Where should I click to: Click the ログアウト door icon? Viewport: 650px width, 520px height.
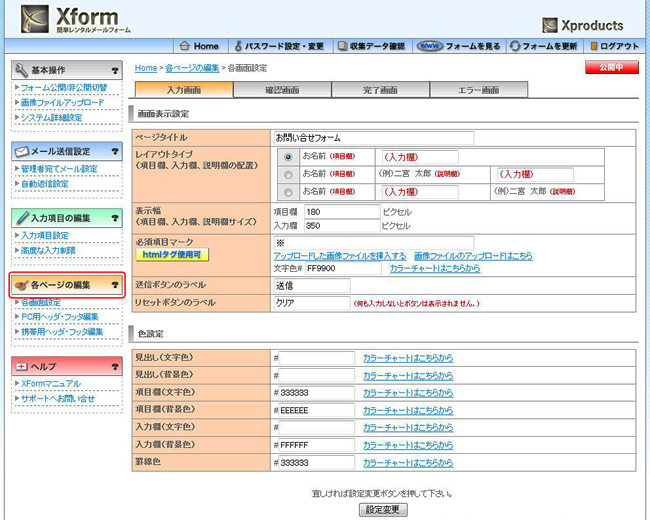point(594,46)
